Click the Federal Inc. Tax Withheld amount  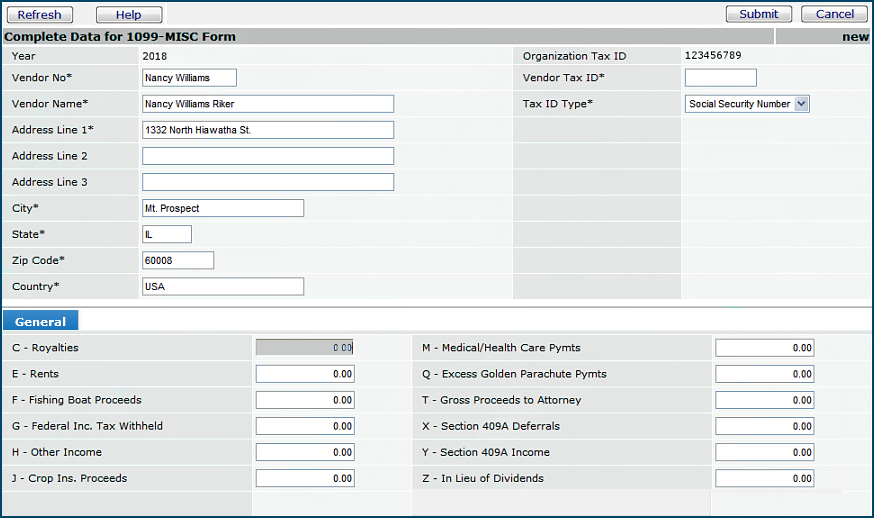(x=305, y=426)
